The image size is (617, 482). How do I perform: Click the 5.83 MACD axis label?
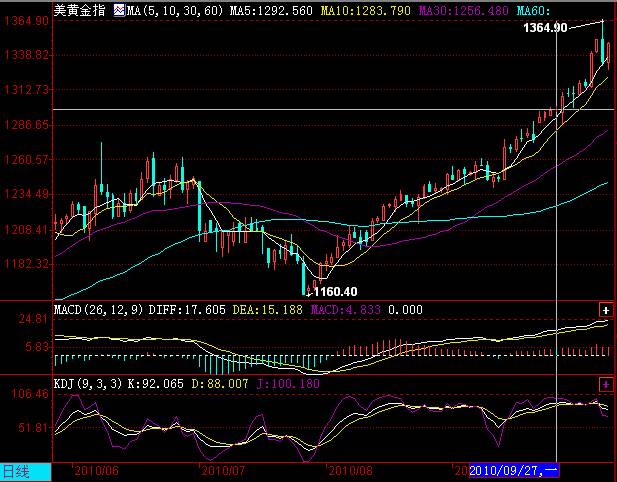(x=36, y=347)
